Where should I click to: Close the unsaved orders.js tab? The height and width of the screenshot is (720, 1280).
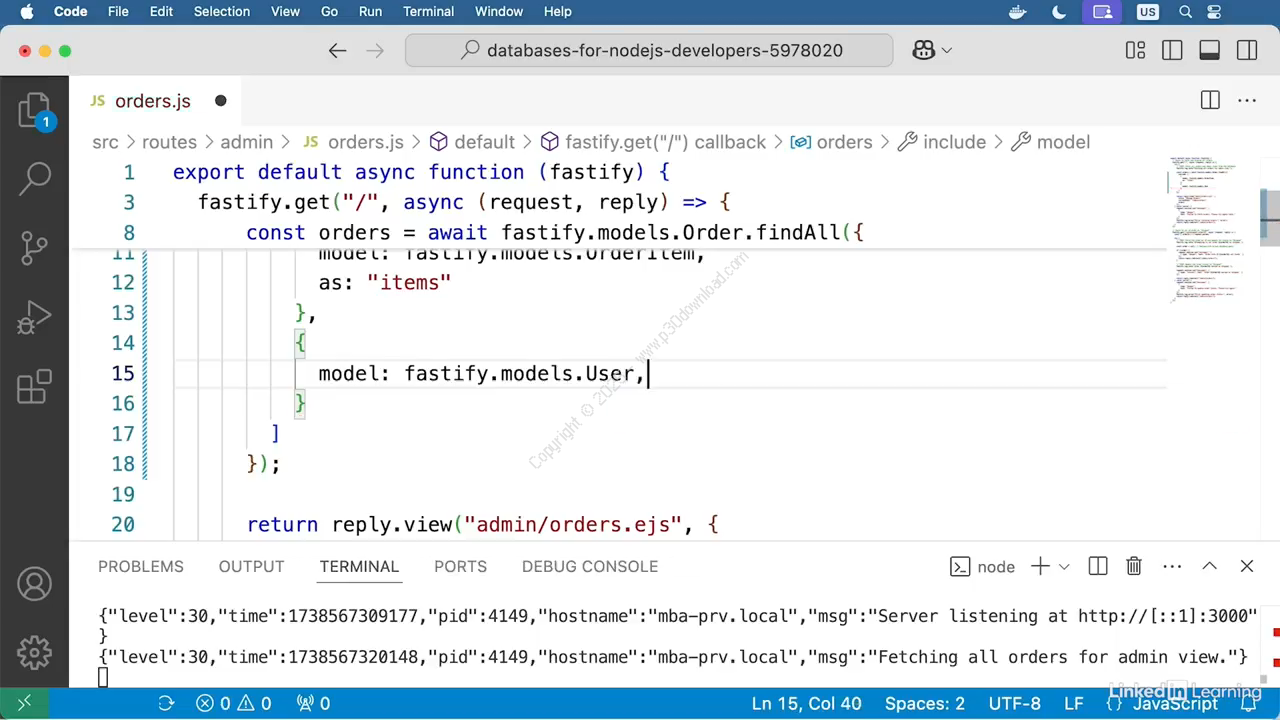(221, 101)
